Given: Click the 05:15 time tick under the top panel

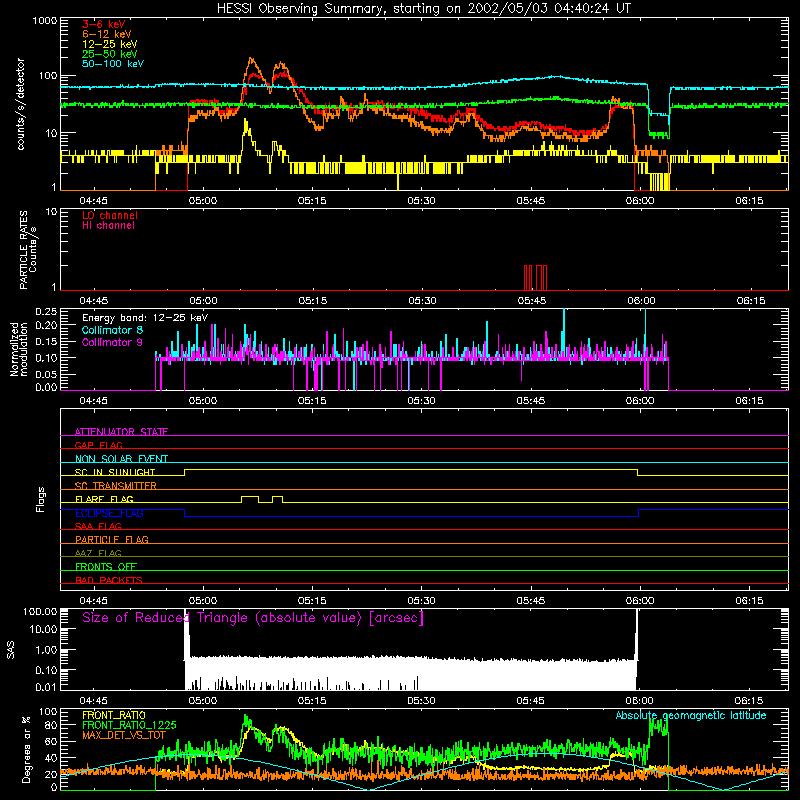Looking at the screenshot, I should pos(312,201).
